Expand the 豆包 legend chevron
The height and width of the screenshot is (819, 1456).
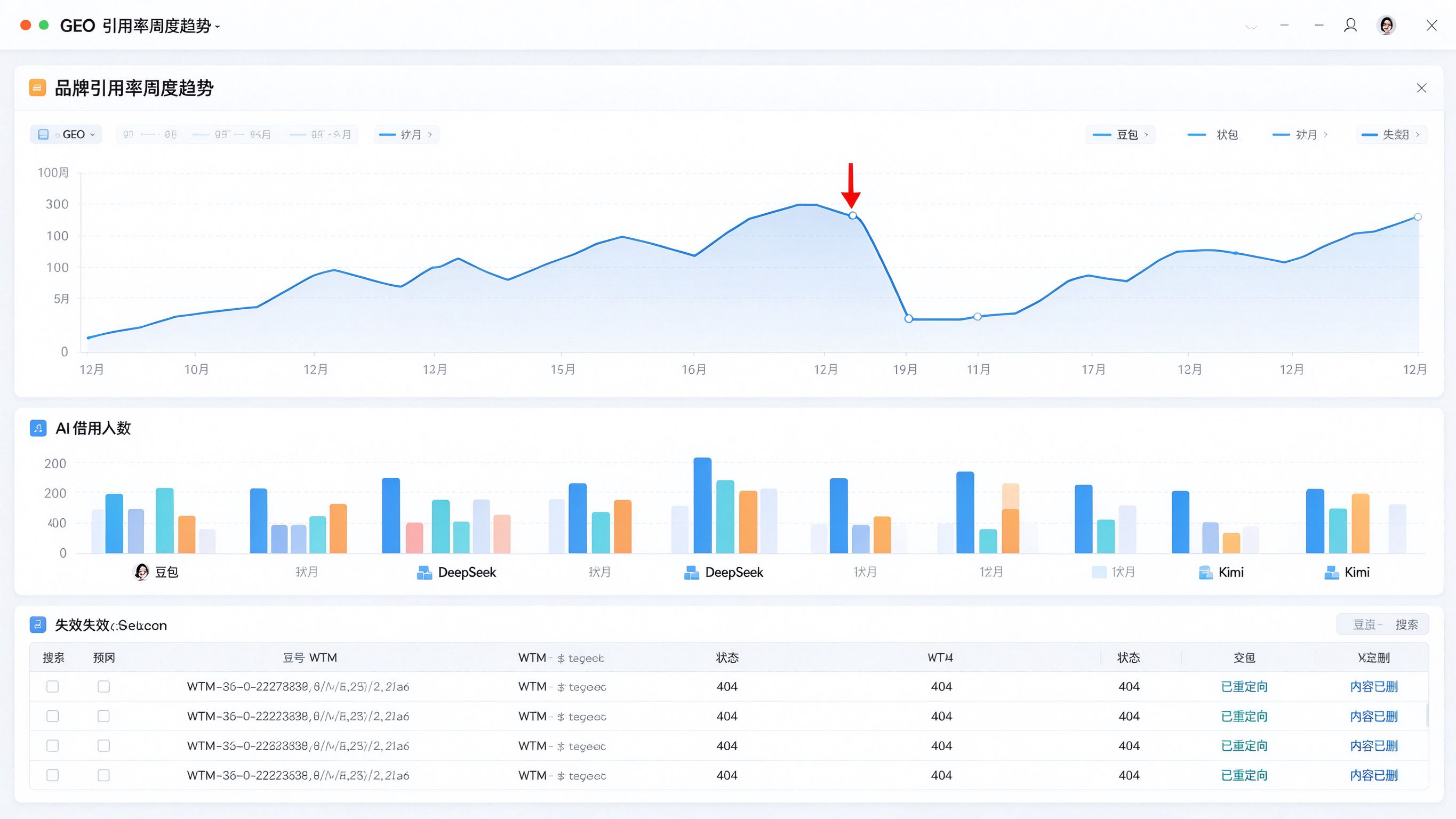[x=1146, y=134]
